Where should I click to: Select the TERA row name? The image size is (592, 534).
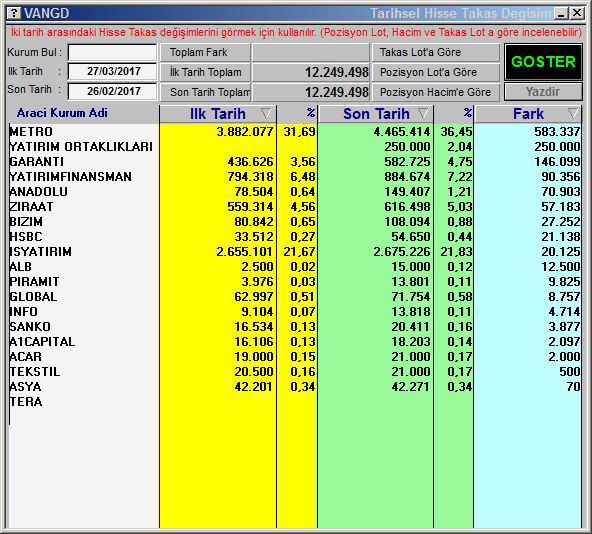[26, 401]
